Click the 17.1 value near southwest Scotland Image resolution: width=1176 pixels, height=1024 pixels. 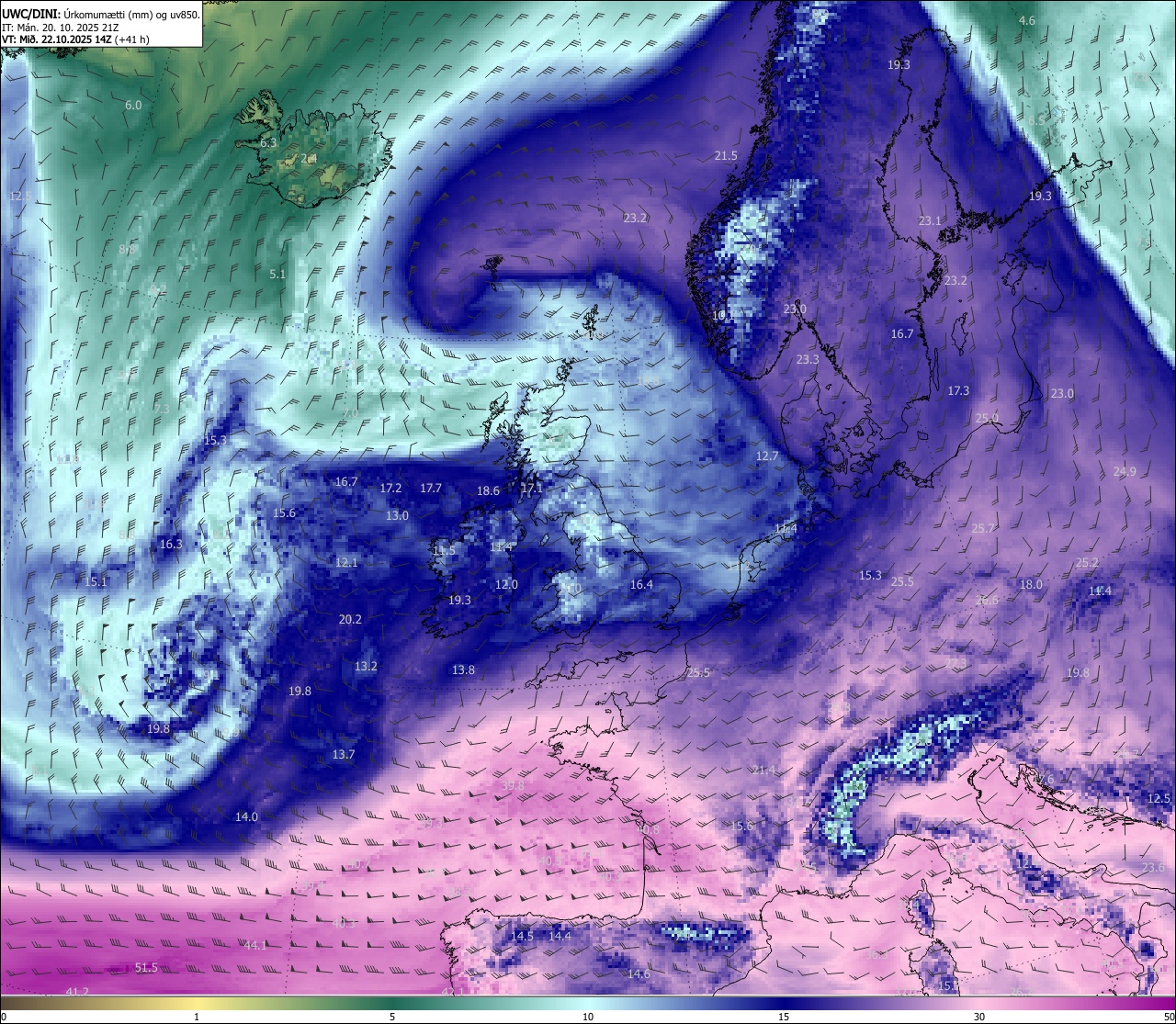(532, 489)
